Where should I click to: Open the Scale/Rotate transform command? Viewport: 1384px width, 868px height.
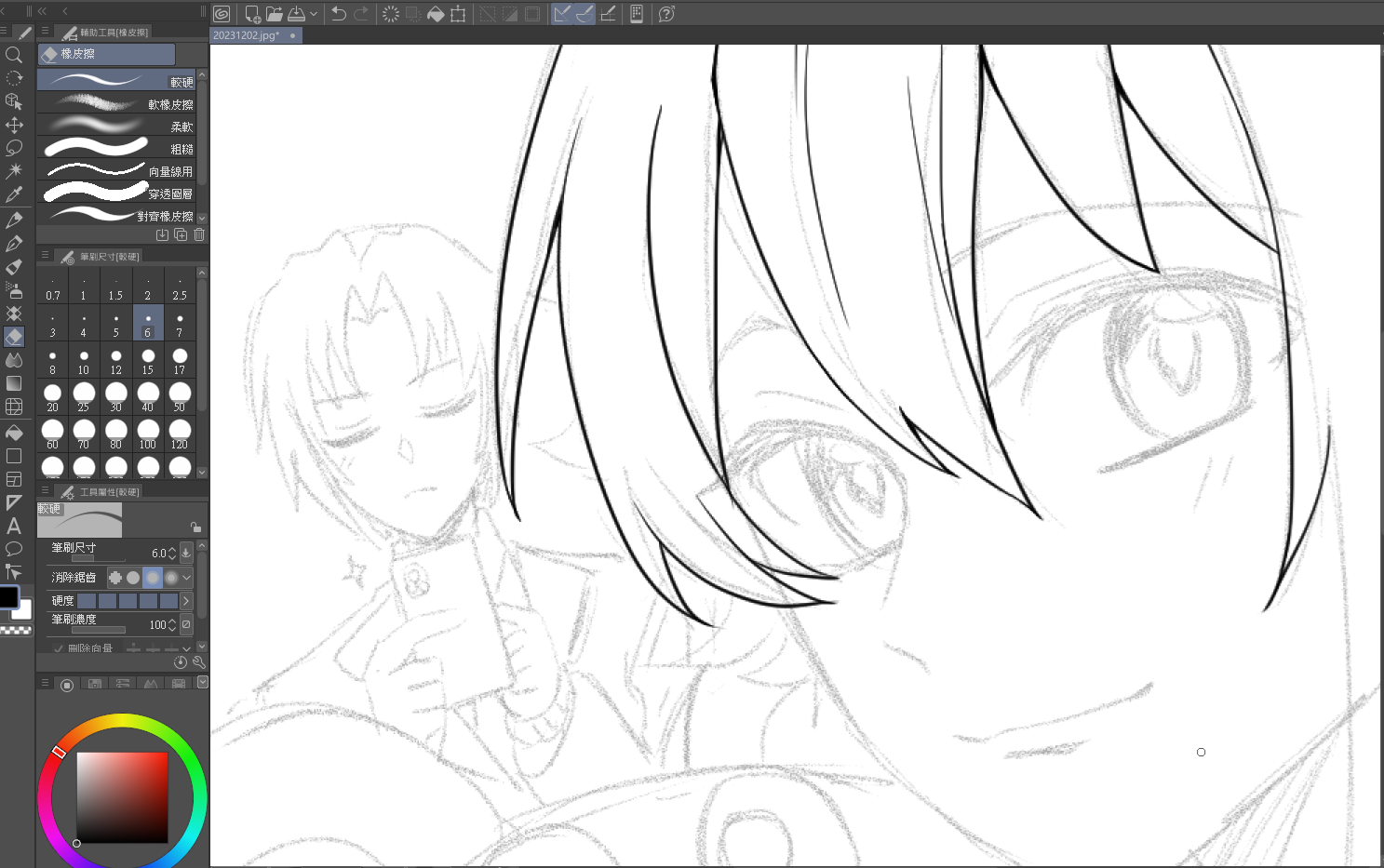[x=458, y=14]
